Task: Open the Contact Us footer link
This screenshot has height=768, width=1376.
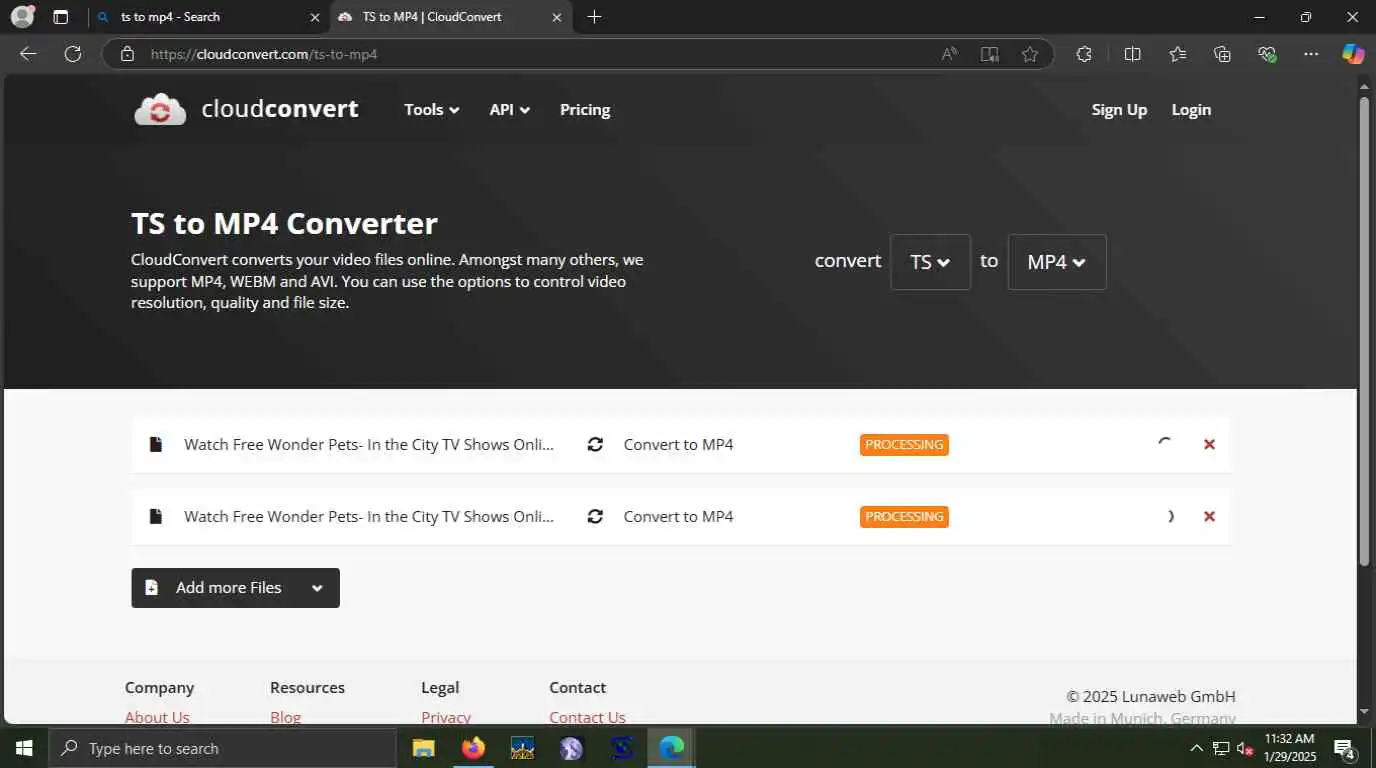Action: (x=587, y=717)
